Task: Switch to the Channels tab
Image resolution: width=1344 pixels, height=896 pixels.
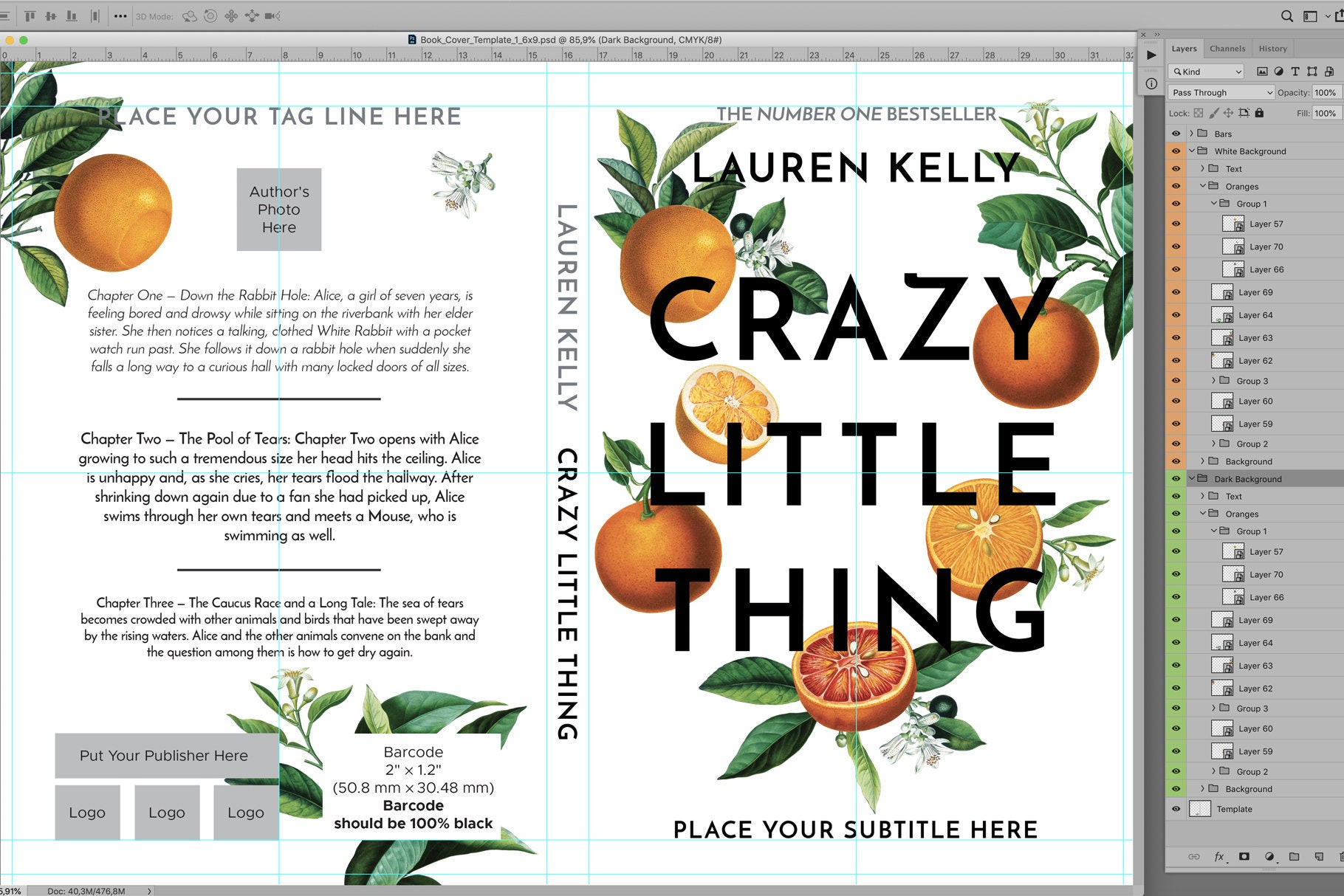Action: (1227, 48)
